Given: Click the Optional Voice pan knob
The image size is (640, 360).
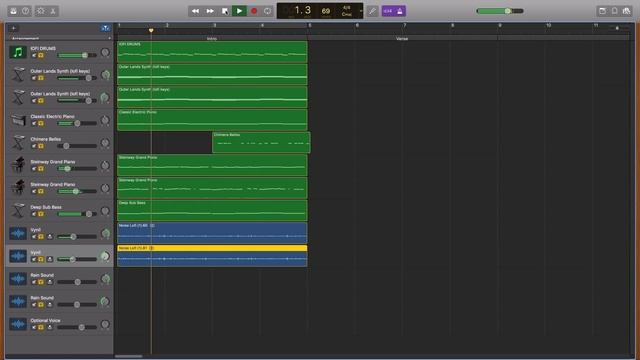Looking at the screenshot, I should pos(105,324).
